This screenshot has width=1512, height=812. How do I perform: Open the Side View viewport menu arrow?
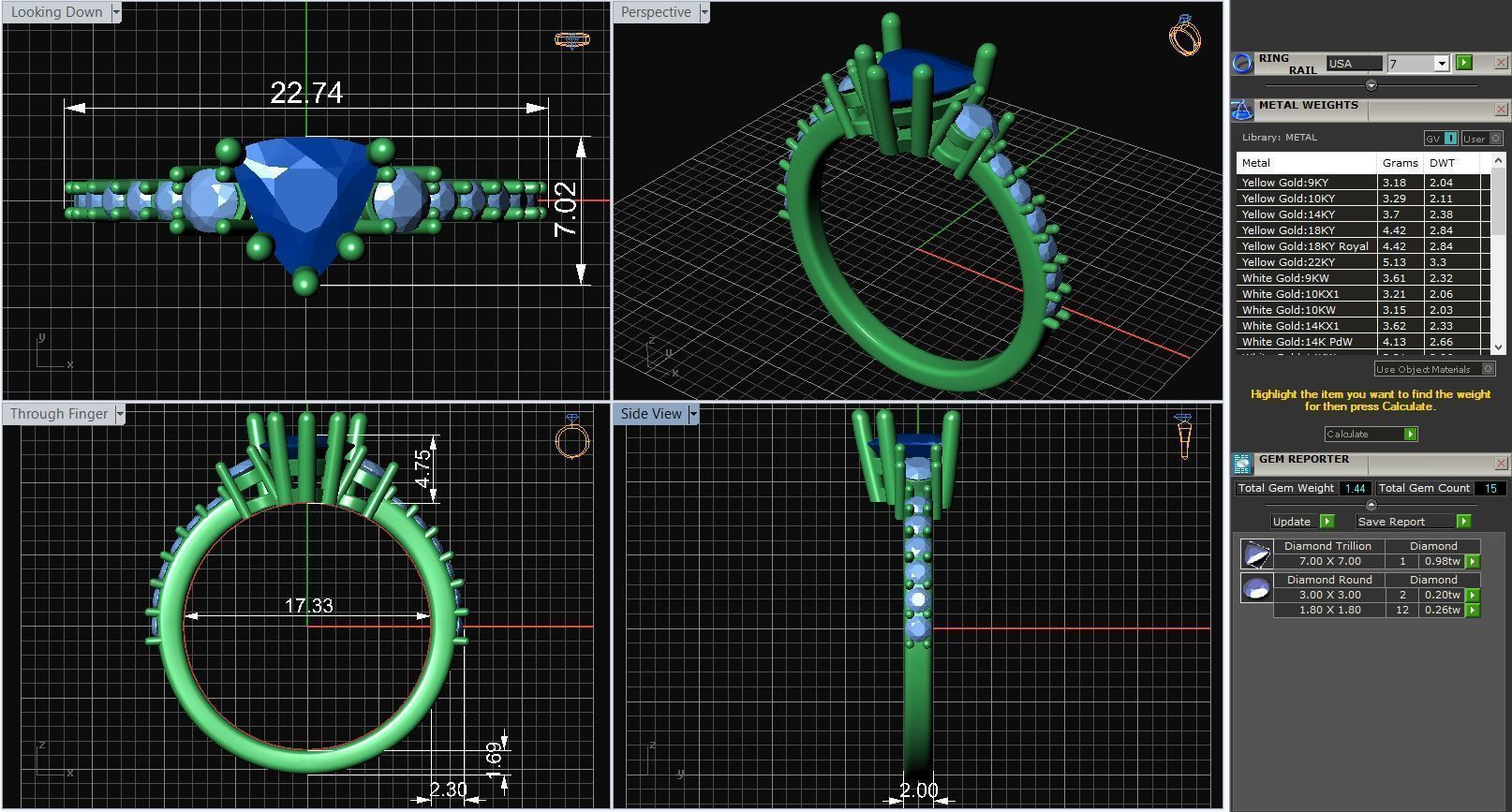point(693,414)
